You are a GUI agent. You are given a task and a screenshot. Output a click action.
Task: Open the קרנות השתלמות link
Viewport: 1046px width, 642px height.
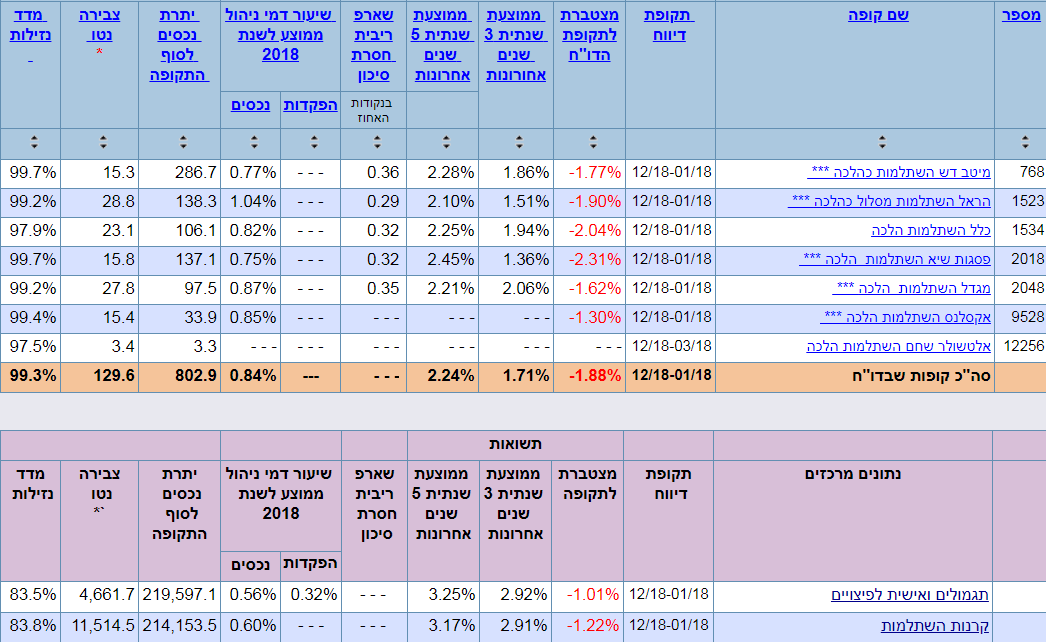[x=935, y=626]
